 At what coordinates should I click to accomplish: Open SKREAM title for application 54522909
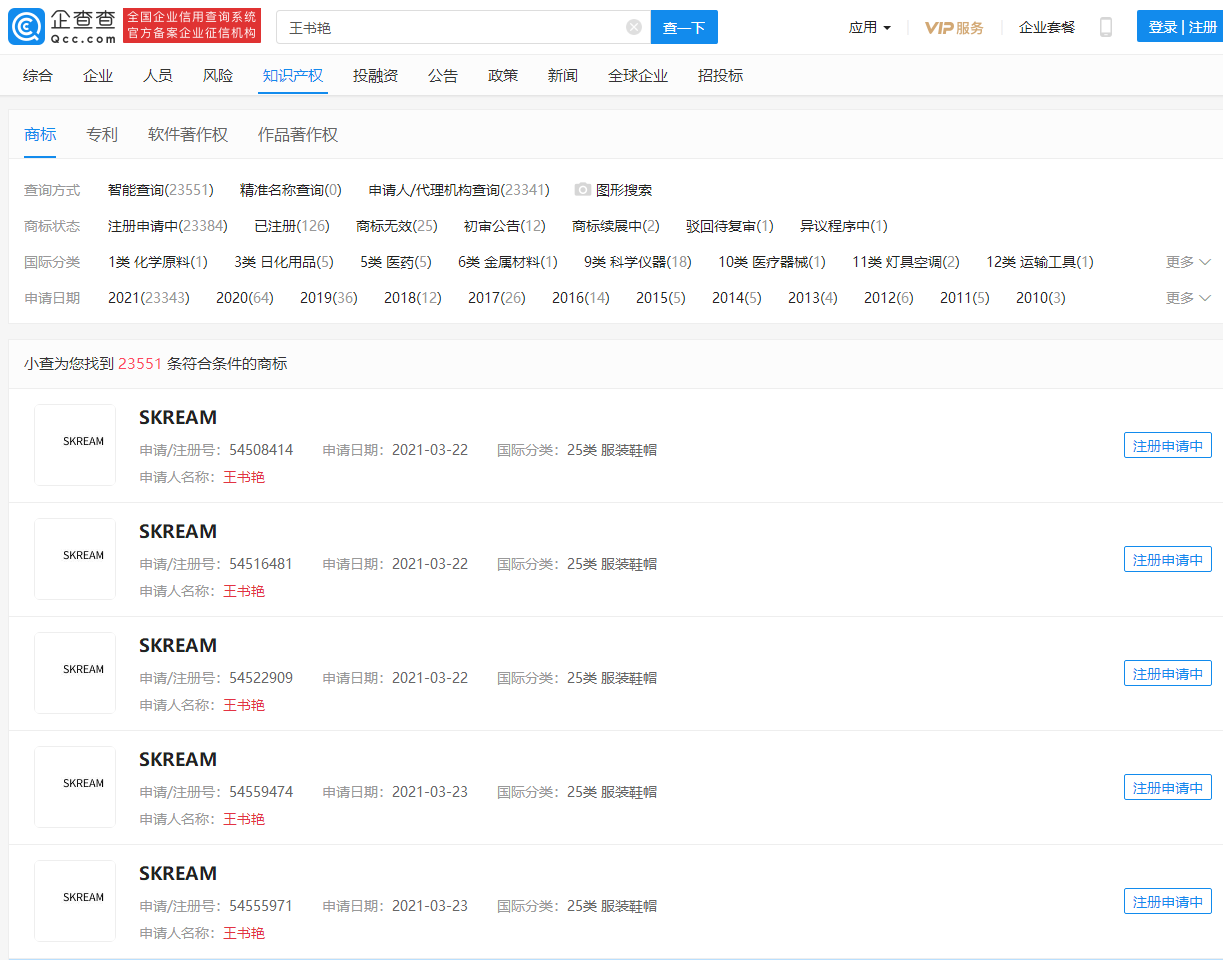(178, 645)
